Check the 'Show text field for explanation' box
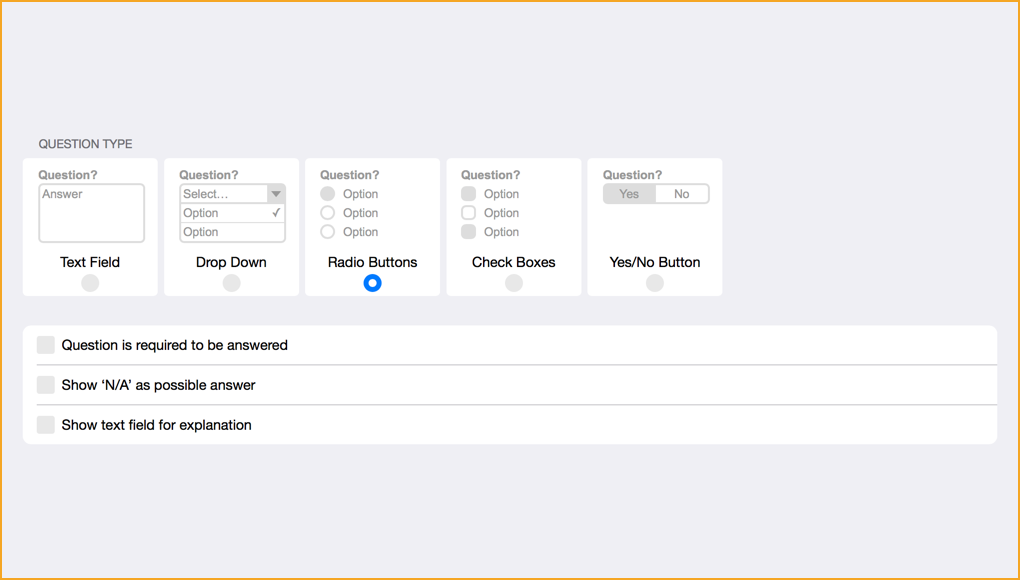The image size is (1020, 580). (46, 425)
